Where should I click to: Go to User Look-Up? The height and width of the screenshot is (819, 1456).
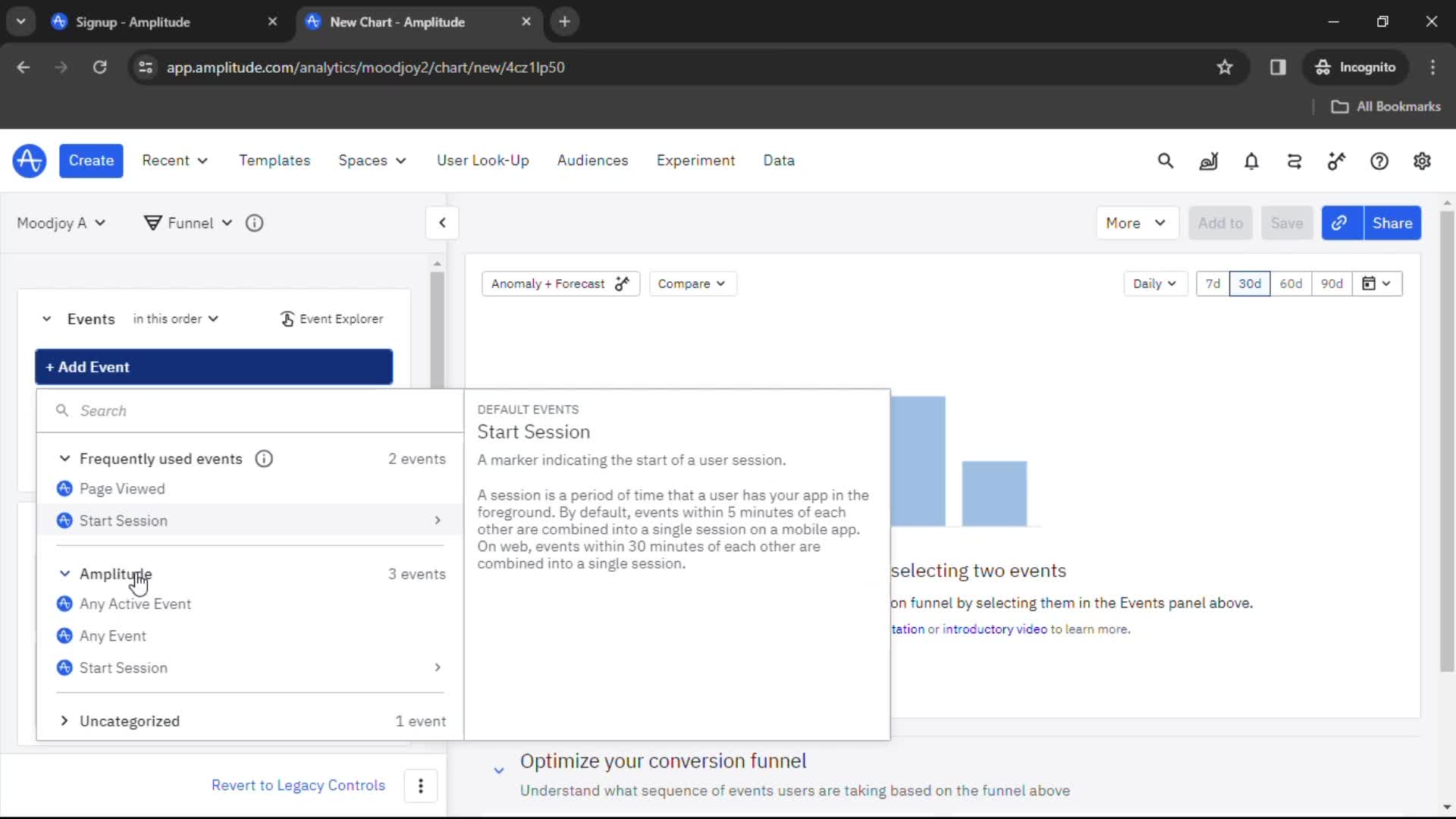[483, 161]
